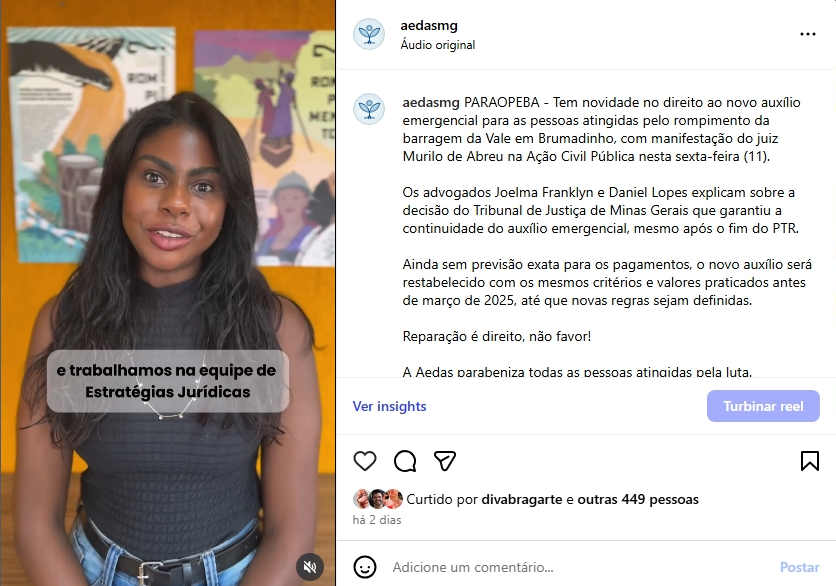Open the emoji picker smiley icon
836x586 pixels.
365,567
